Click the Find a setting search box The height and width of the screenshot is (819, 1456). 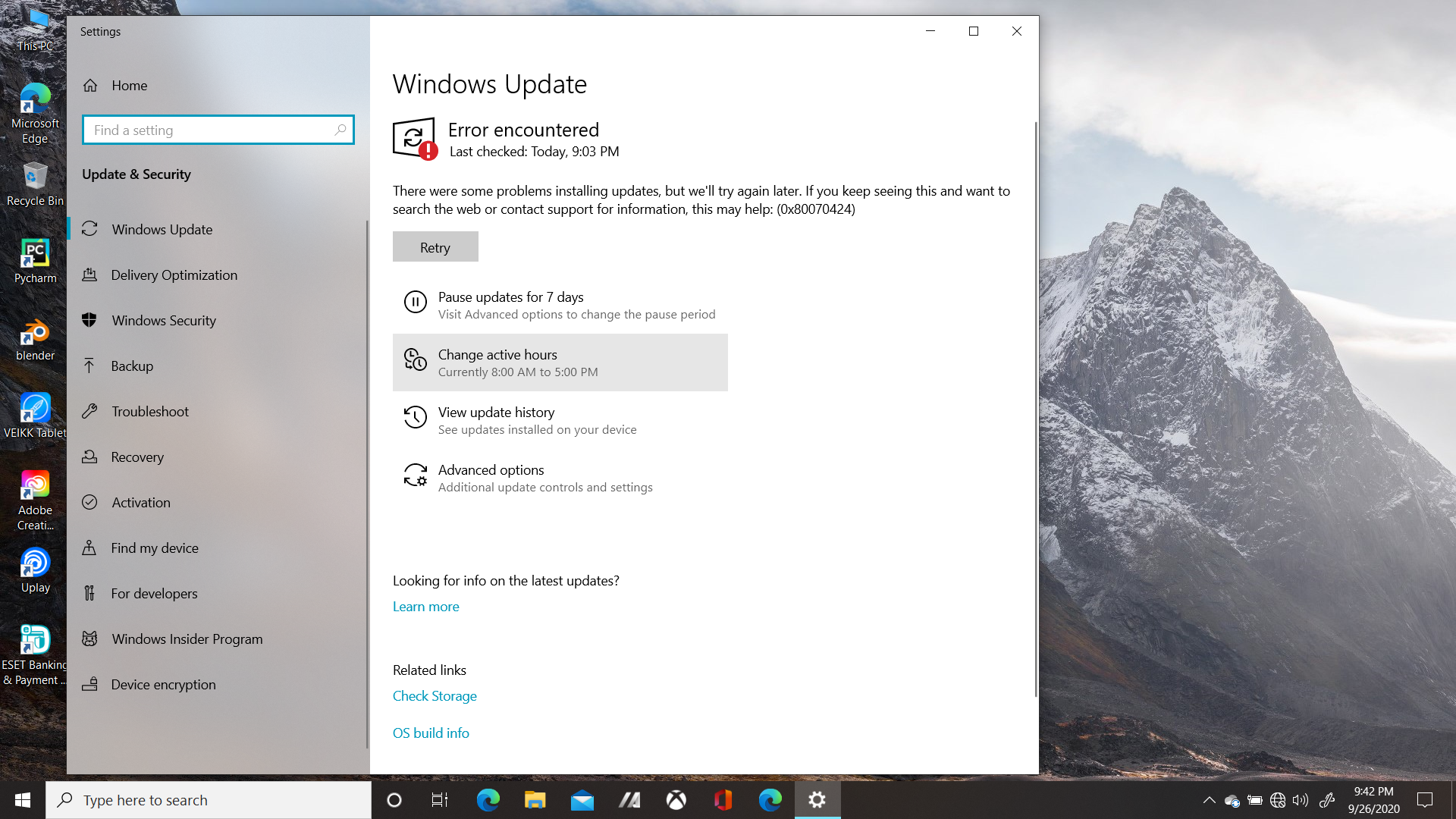218,130
